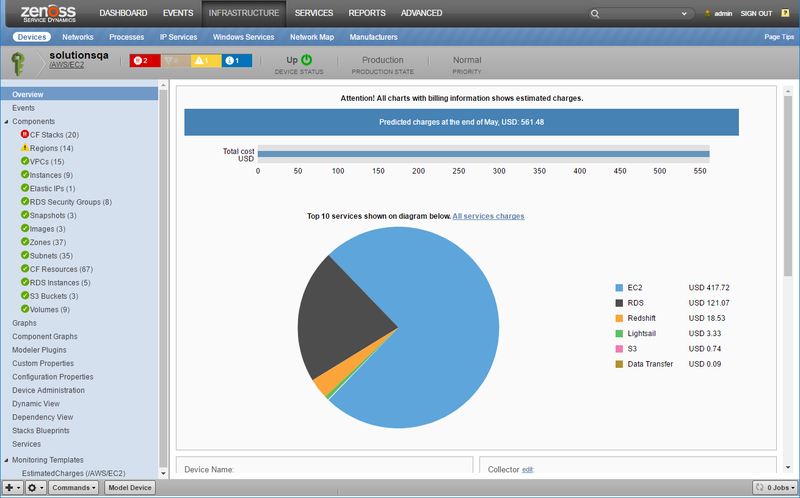Click the search magnifier icon
Screen dimensions: 800x498
(x=594, y=14)
